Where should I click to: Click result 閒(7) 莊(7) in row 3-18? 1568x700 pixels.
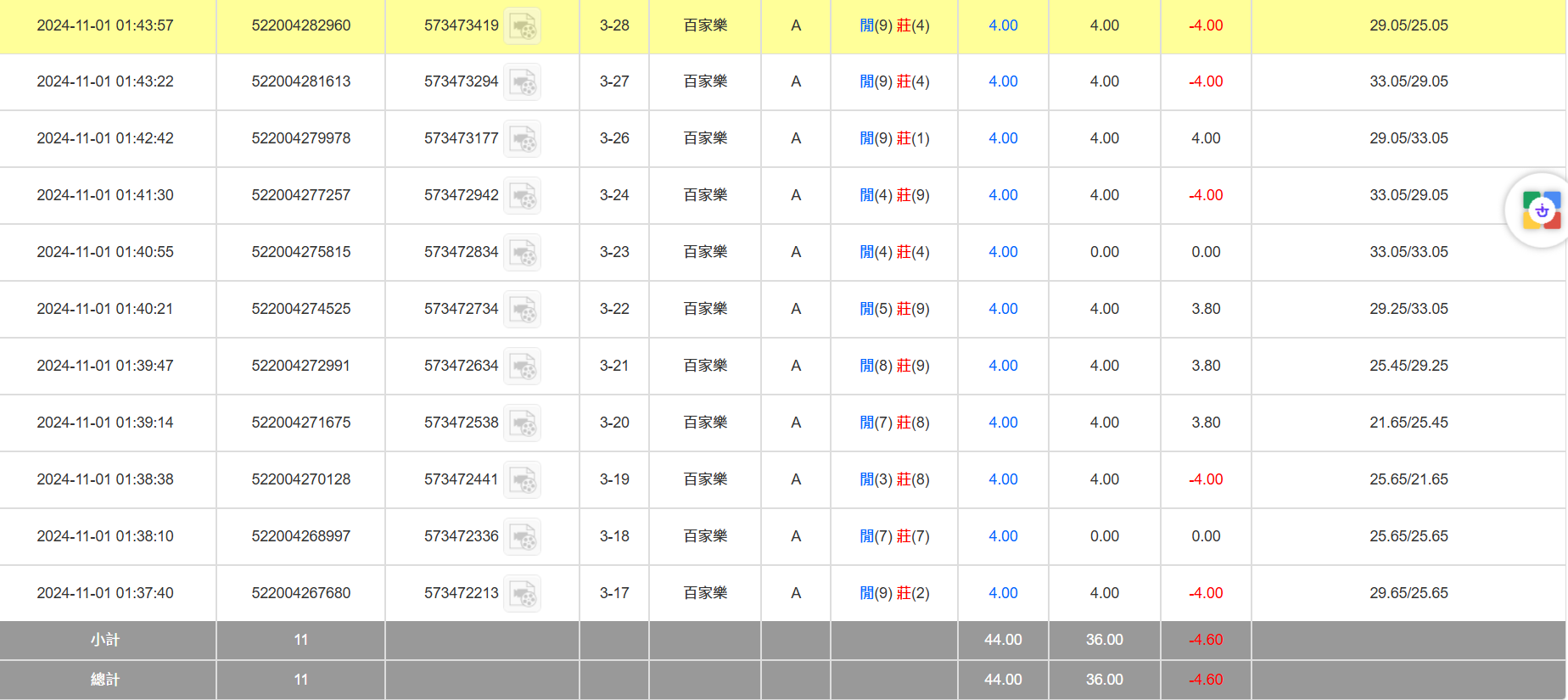coord(894,536)
